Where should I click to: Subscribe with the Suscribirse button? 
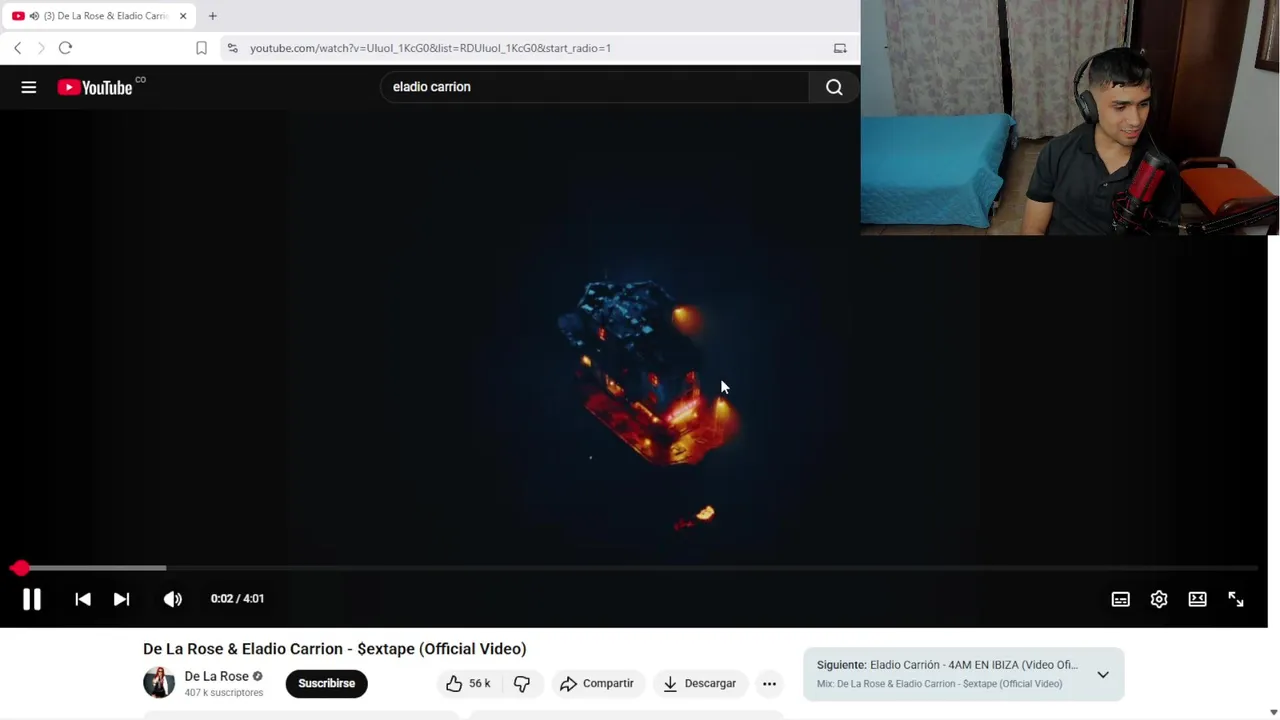(x=326, y=683)
